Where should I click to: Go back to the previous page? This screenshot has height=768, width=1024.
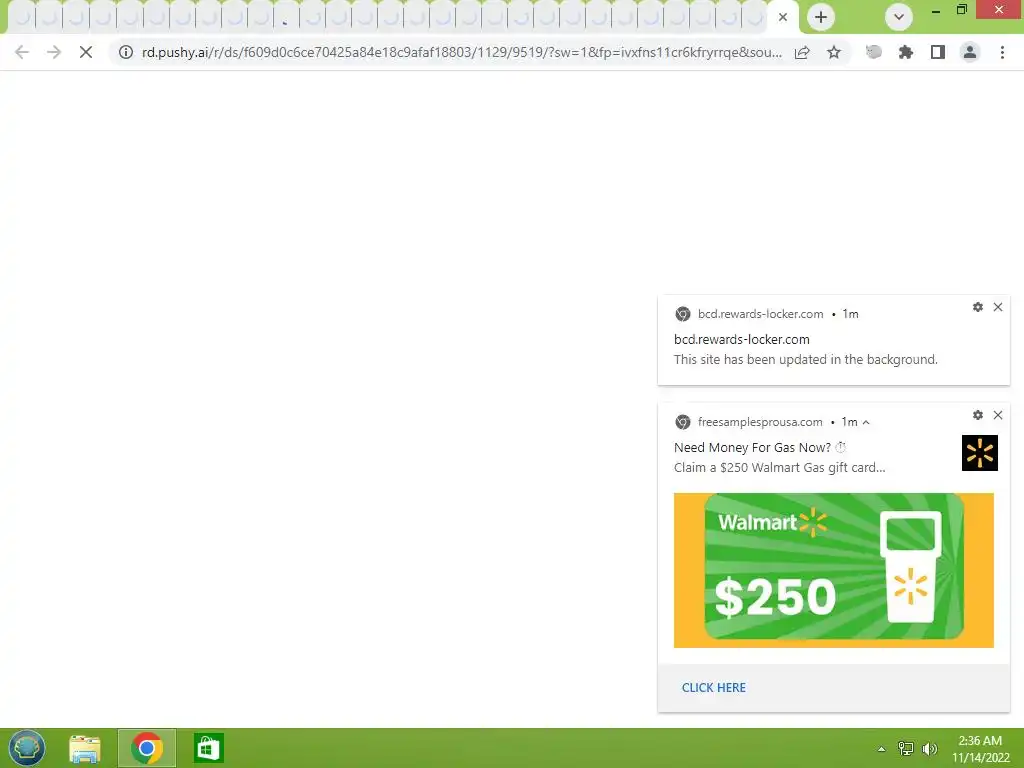pos(22,52)
